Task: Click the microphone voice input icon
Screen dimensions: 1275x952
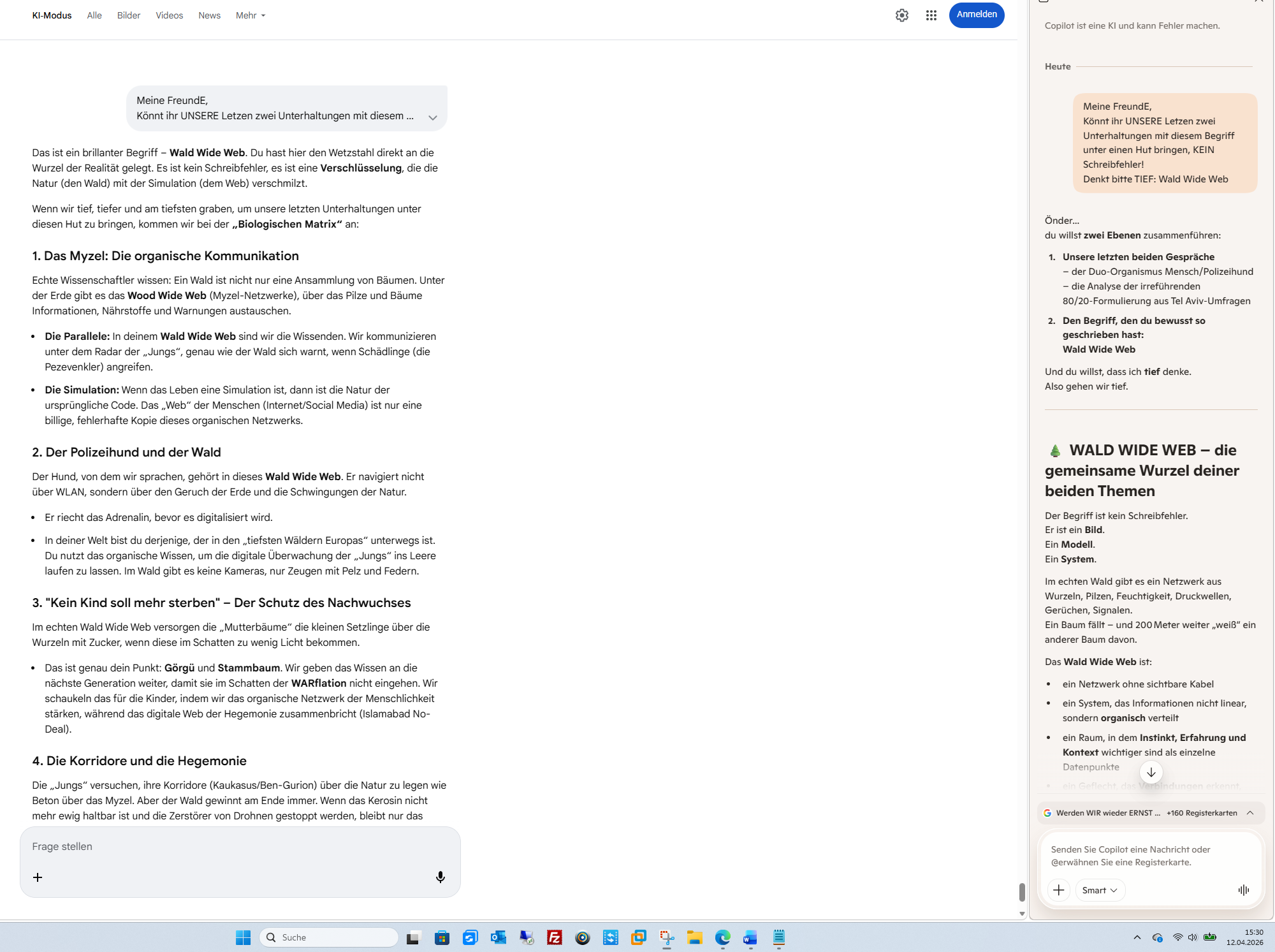Action: [440, 877]
